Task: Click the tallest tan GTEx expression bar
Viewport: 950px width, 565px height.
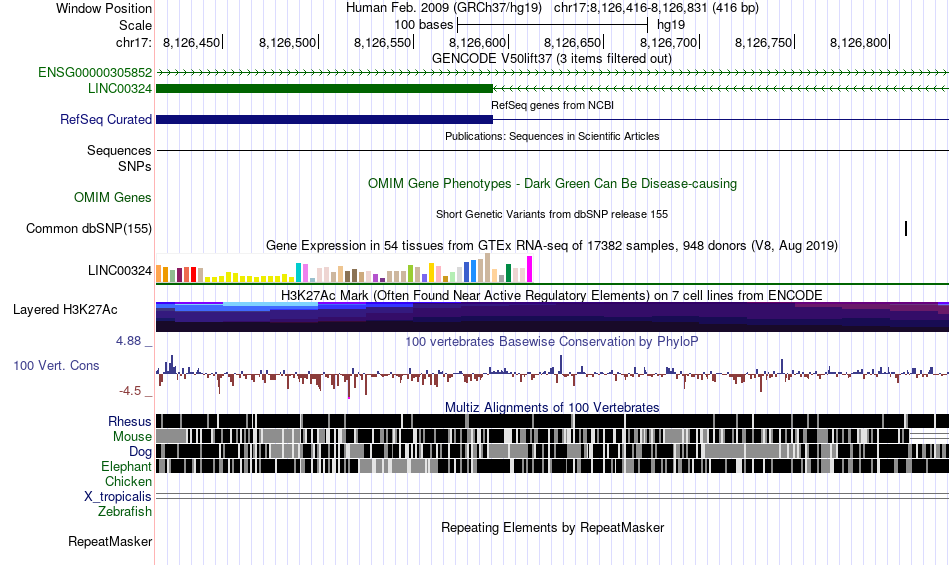Action: click(x=488, y=268)
